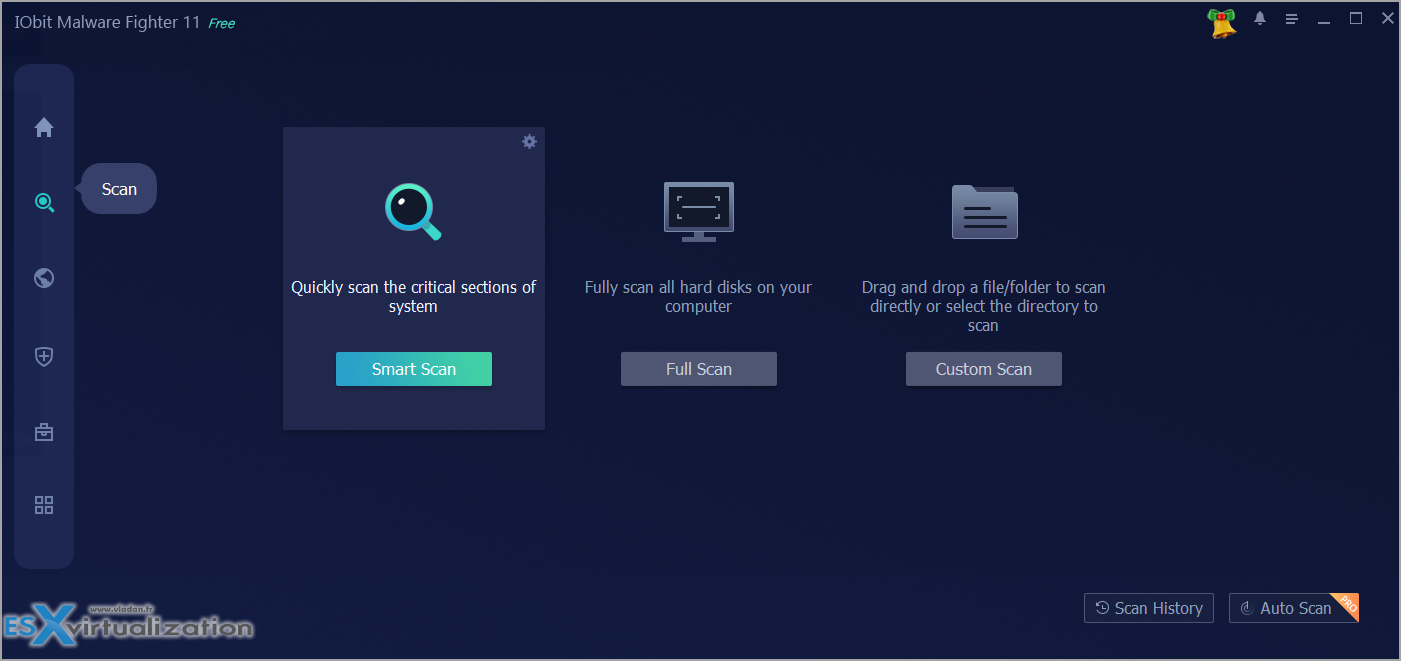Go to the Home section in sidebar
The height and width of the screenshot is (661, 1401).
(x=44, y=128)
